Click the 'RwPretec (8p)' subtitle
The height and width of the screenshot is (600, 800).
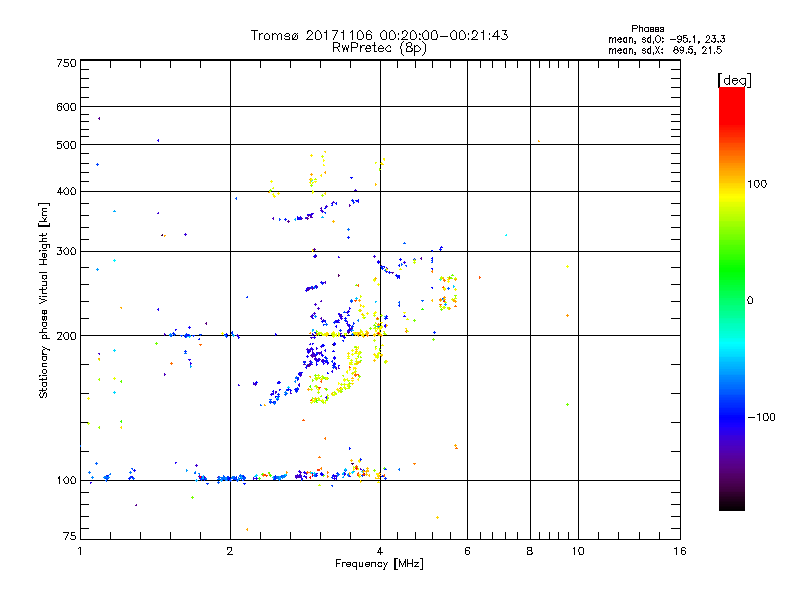379,48
